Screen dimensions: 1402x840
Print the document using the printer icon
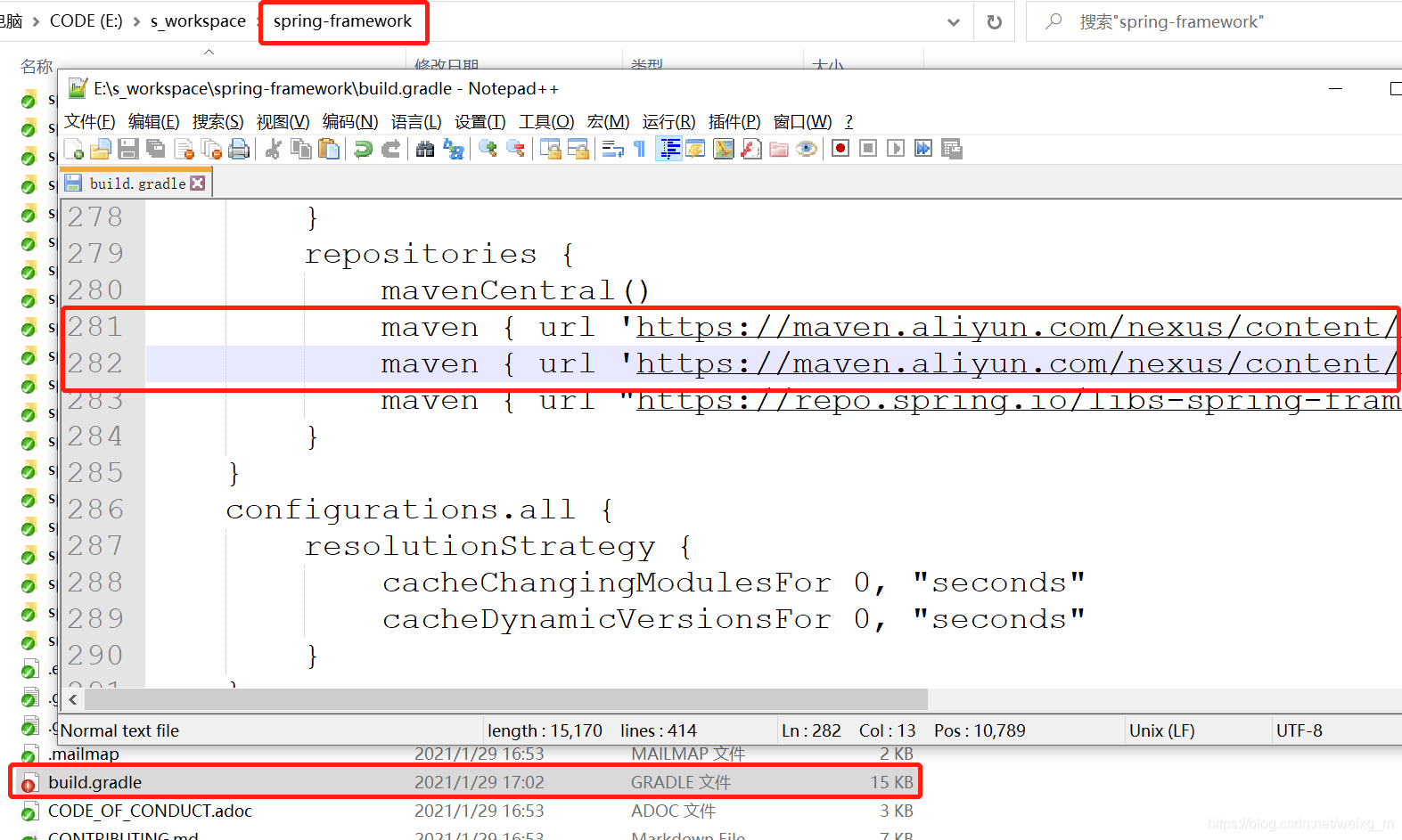pyautogui.click(x=239, y=149)
